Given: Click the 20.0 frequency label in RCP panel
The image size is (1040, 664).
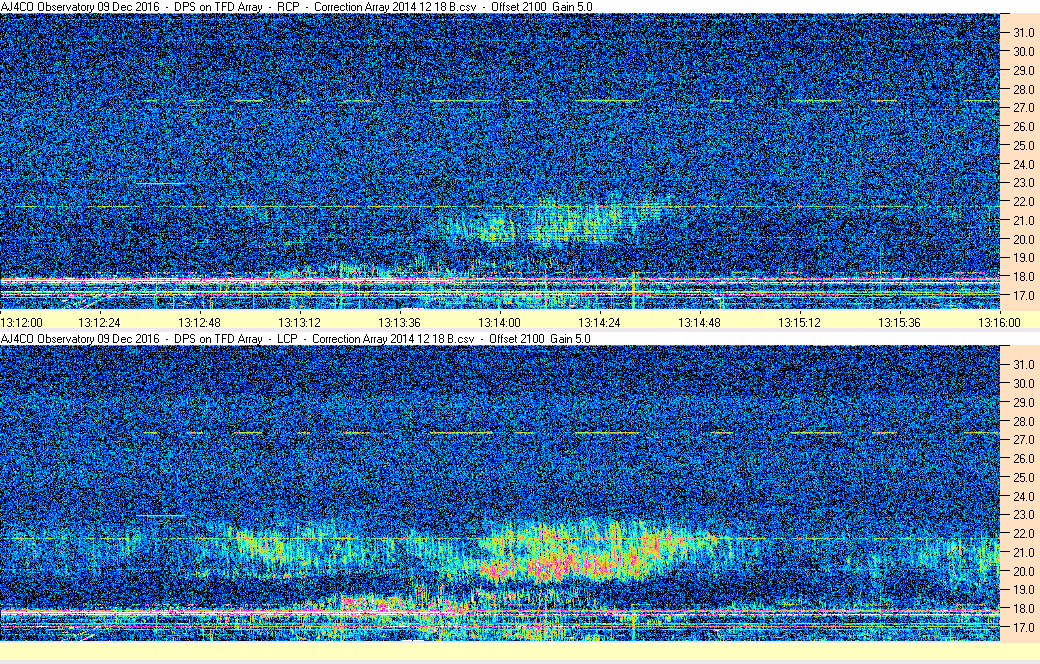Looking at the screenshot, I should click(x=1023, y=239).
